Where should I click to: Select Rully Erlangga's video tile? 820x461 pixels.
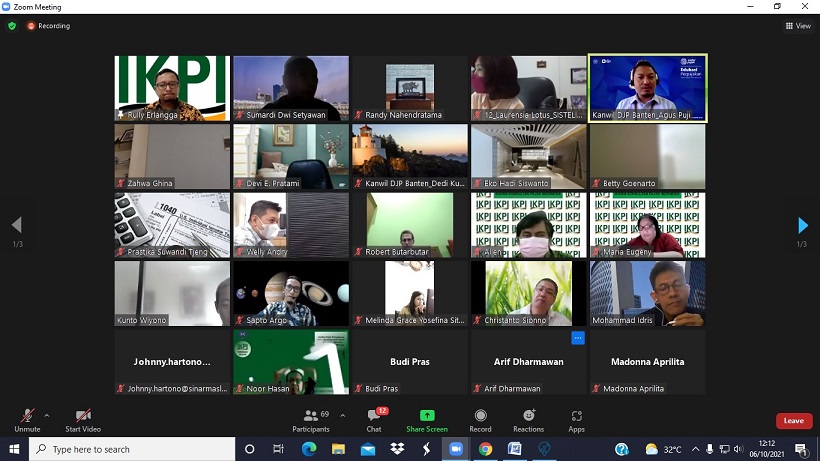coord(172,88)
